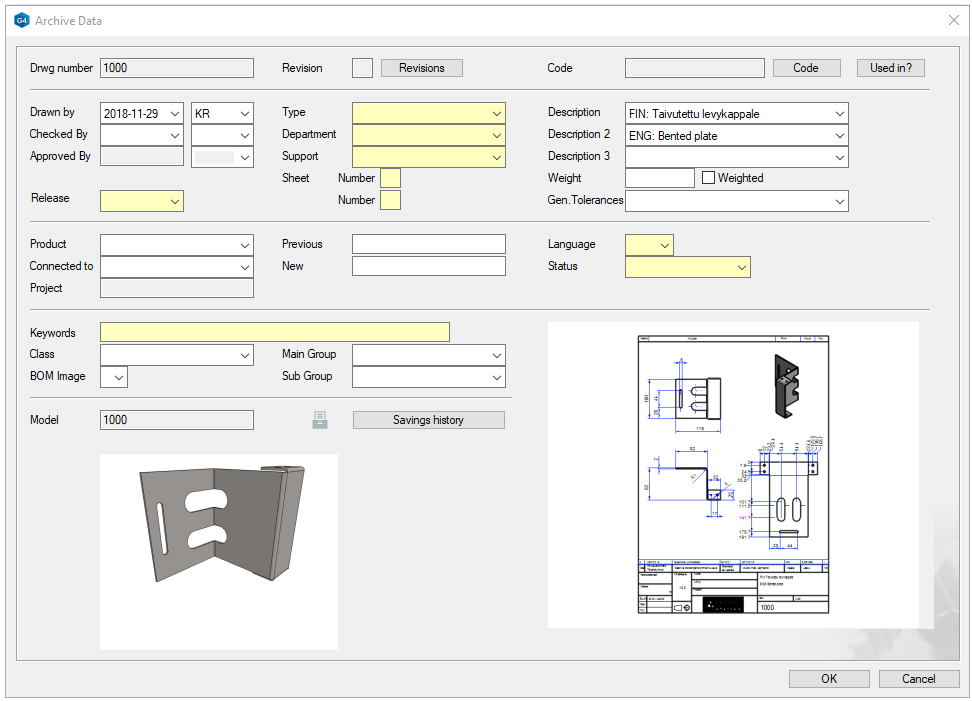Confirm with the OK button

click(x=828, y=679)
